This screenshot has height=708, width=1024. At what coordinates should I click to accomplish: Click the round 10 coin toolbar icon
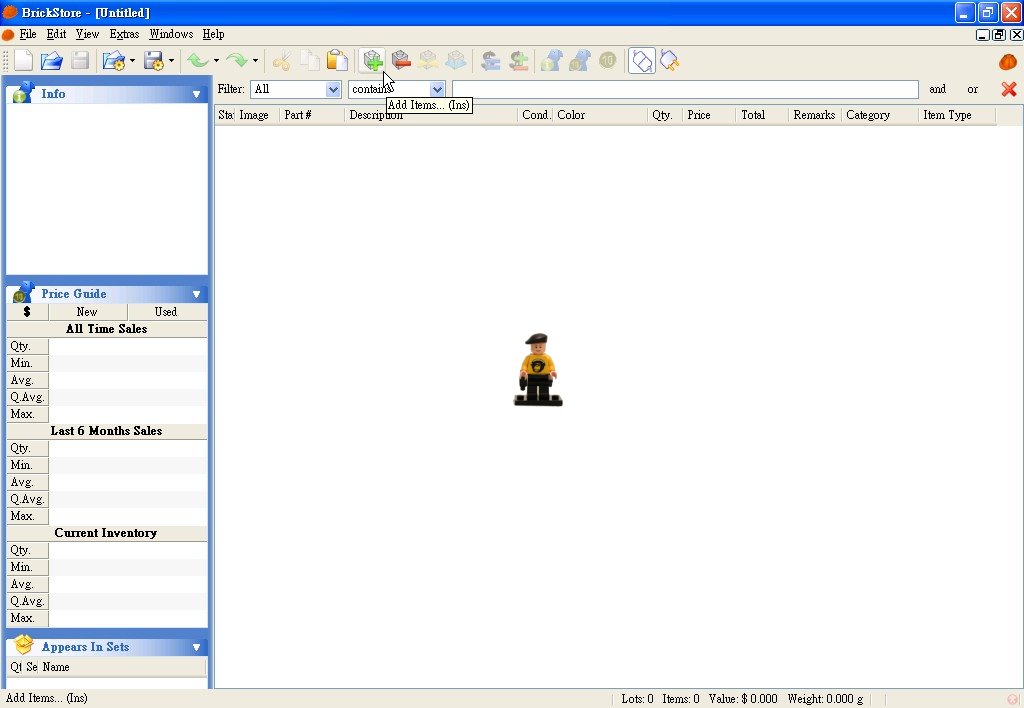[607, 61]
